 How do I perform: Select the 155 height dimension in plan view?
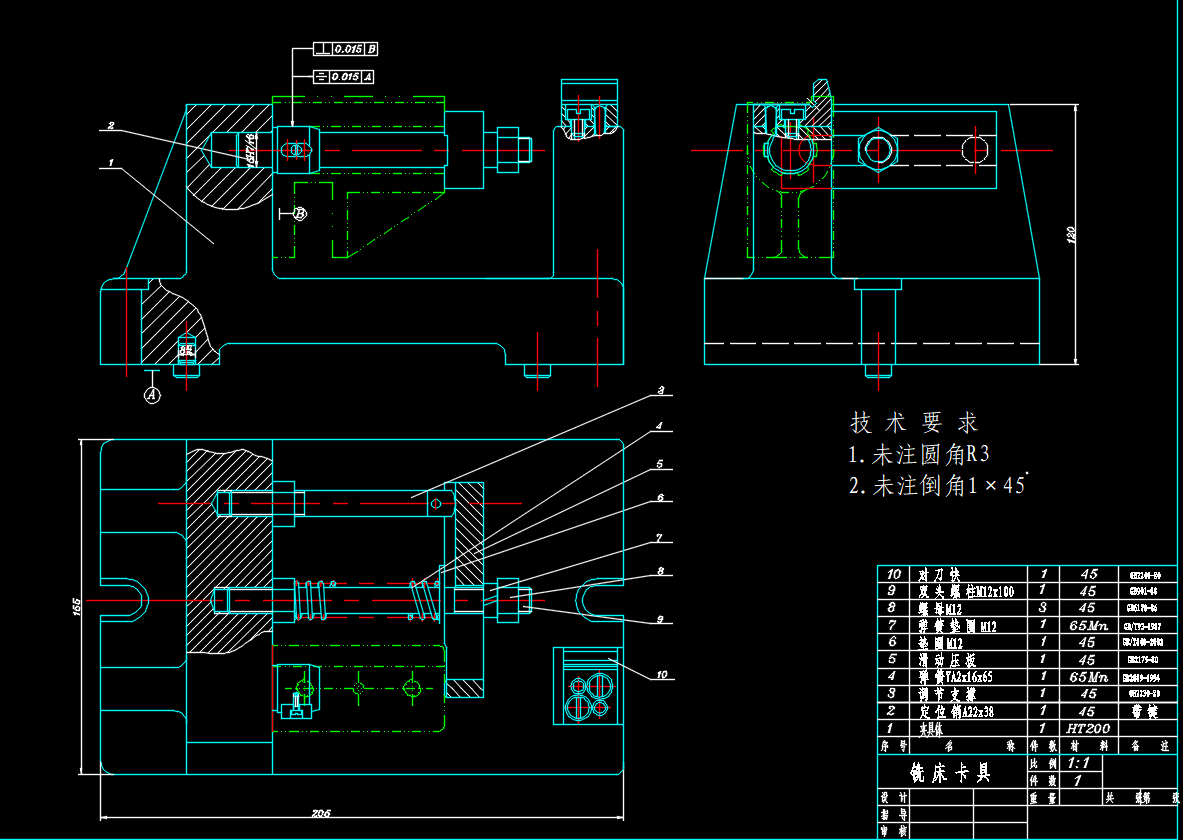coord(75,608)
